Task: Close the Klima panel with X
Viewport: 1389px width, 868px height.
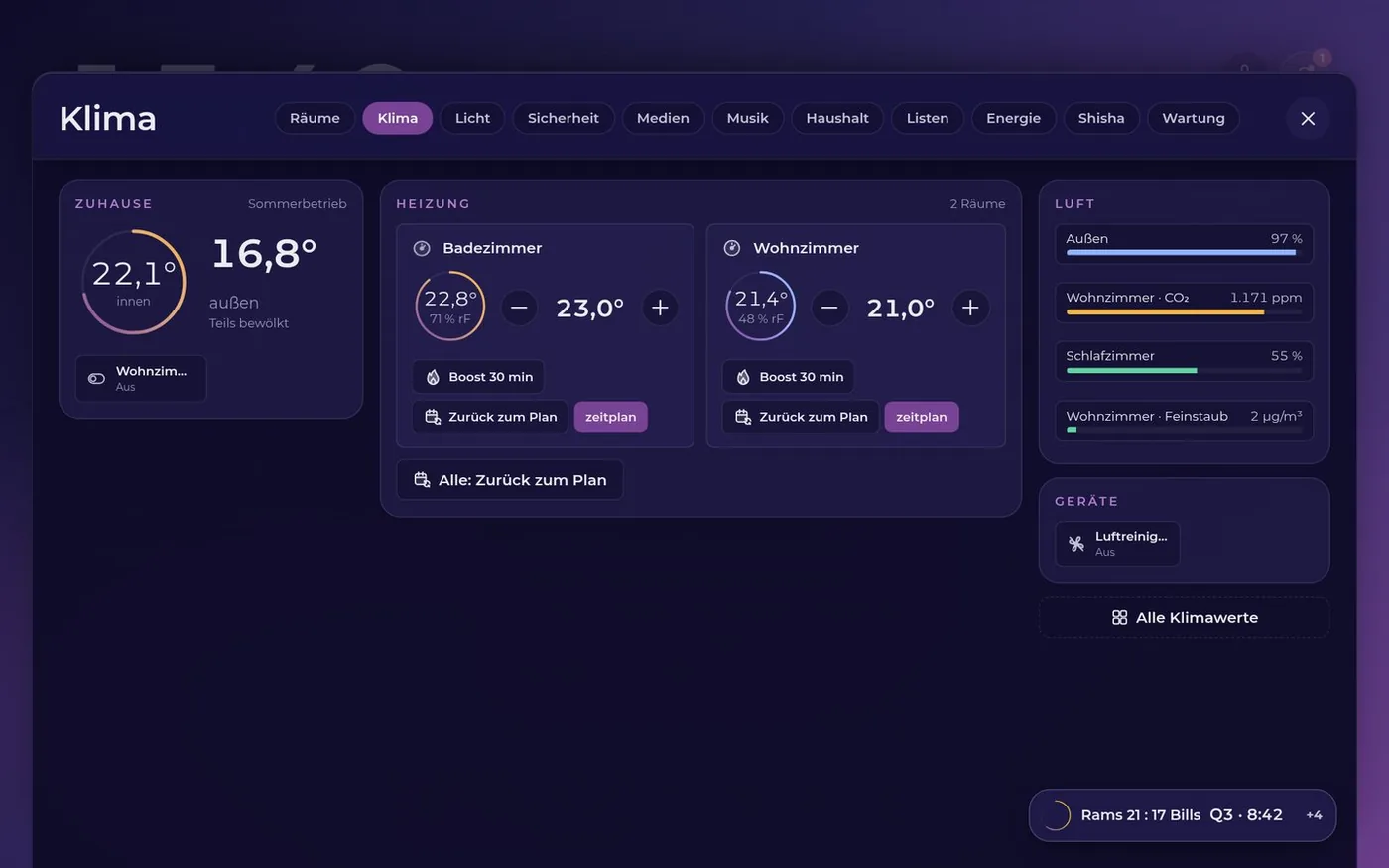Action: (x=1308, y=118)
